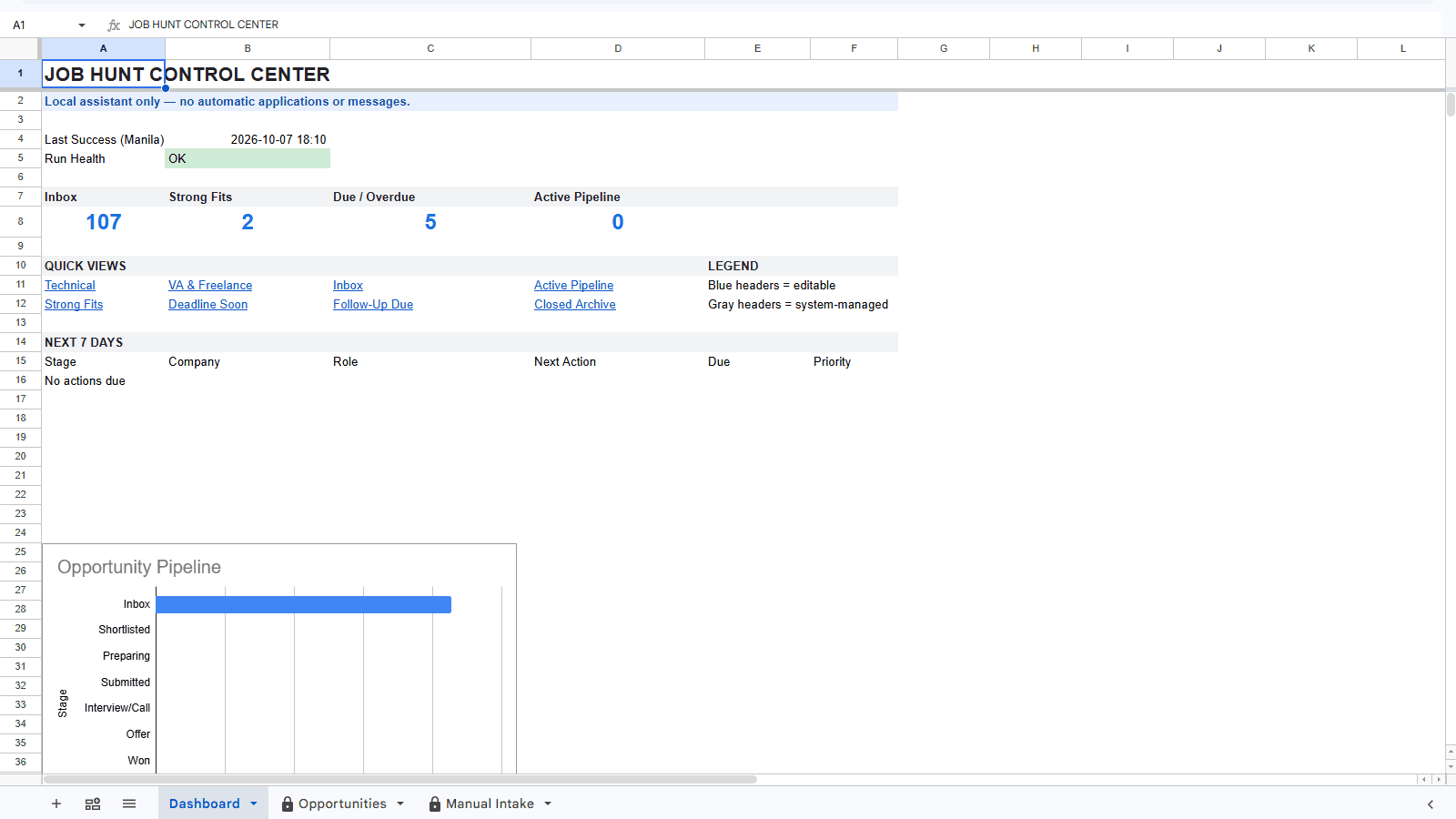The height and width of the screenshot is (819, 1456).
Task: Select column D header
Action: click(x=618, y=48)
